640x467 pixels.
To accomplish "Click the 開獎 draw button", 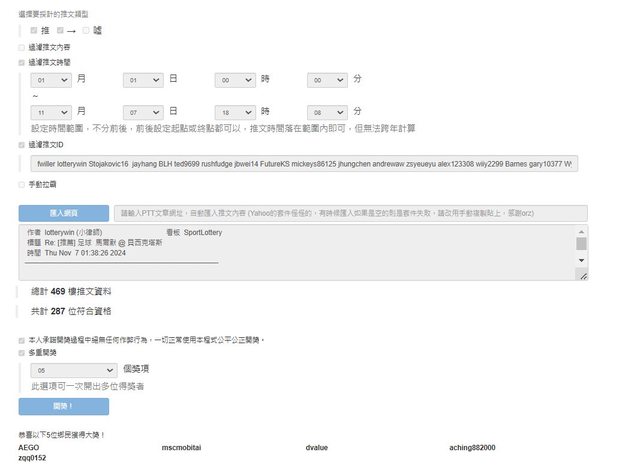I will 63,406.
